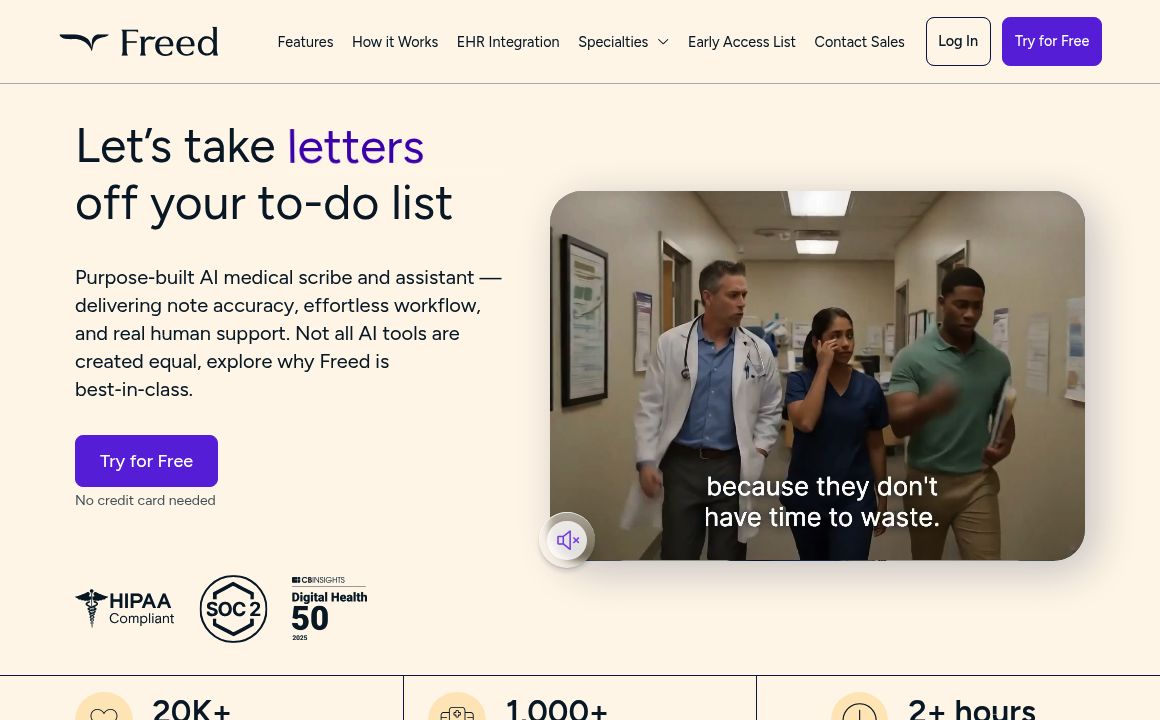Image resolution: width=1160 pixels, height=720 pixels.
Task: Click the HIPAA Compliant caduceus badge
Action: tap(124, 608)
